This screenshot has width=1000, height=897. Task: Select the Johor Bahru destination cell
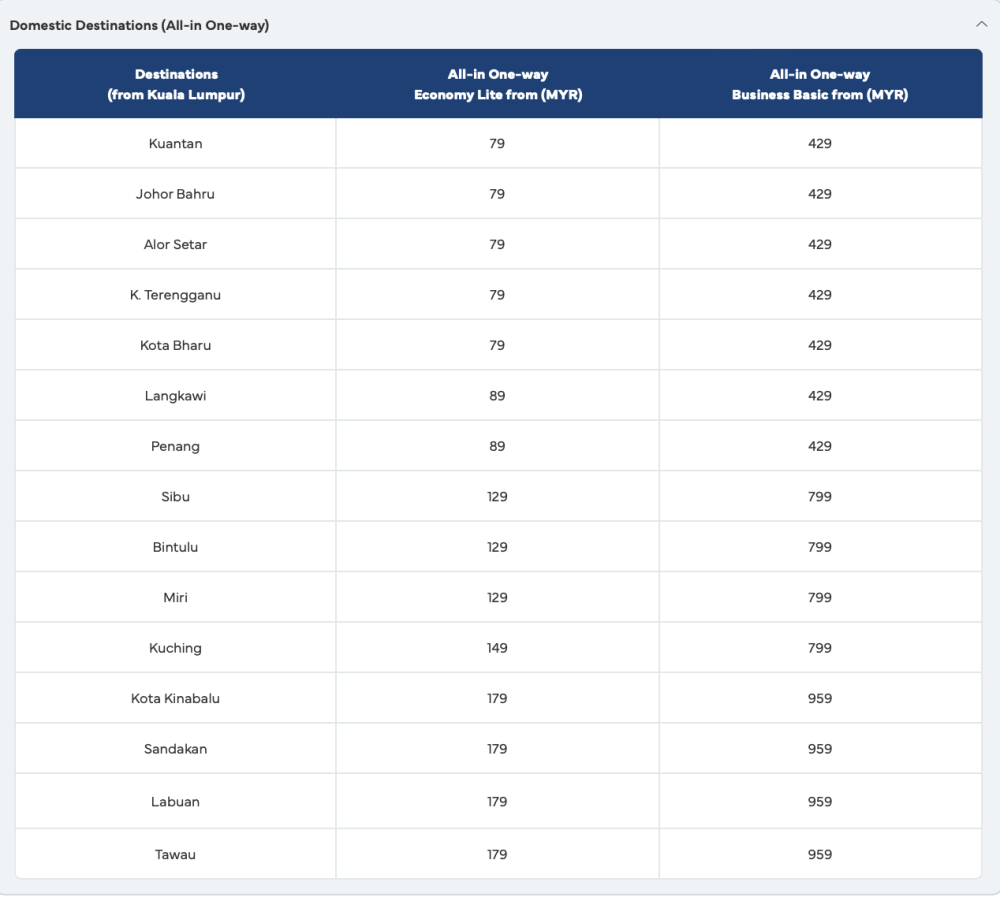click(176, 194)
